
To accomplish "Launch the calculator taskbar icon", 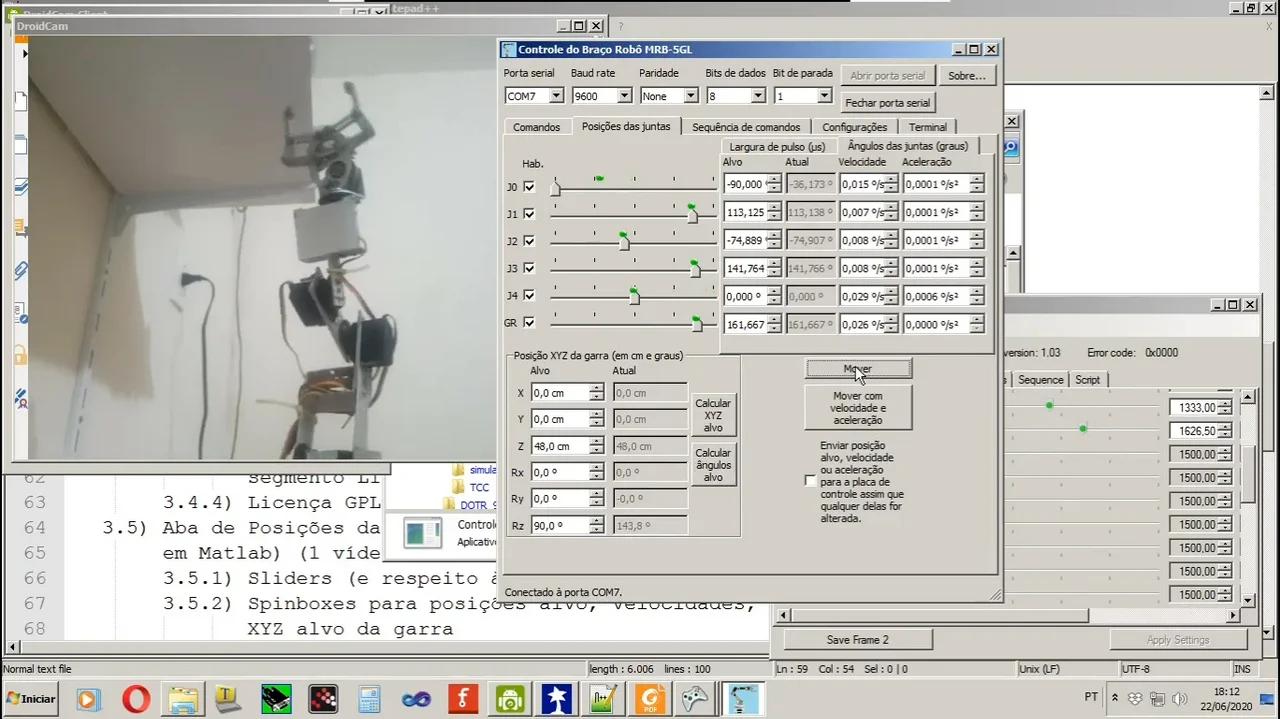I will (x=370, y=698).
